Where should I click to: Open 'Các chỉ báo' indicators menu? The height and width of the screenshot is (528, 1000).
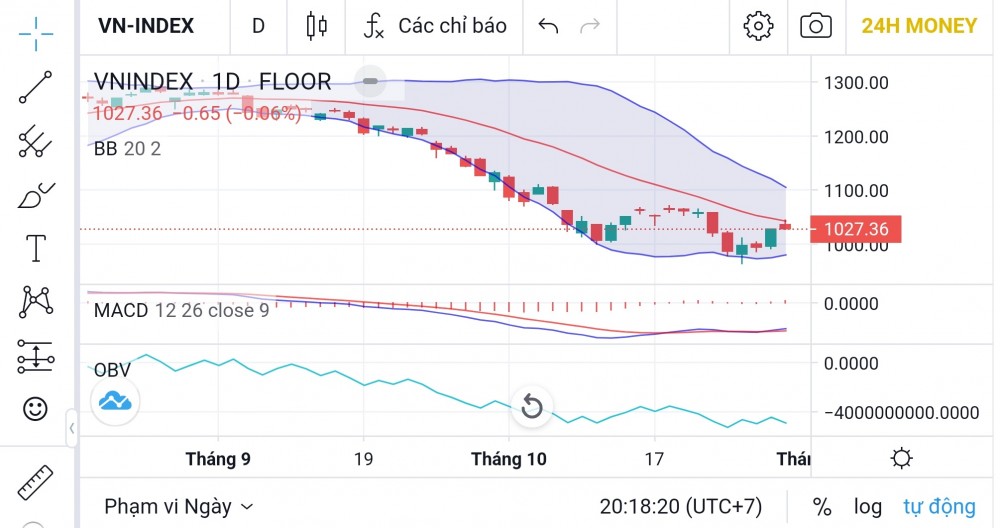[435, 26]
